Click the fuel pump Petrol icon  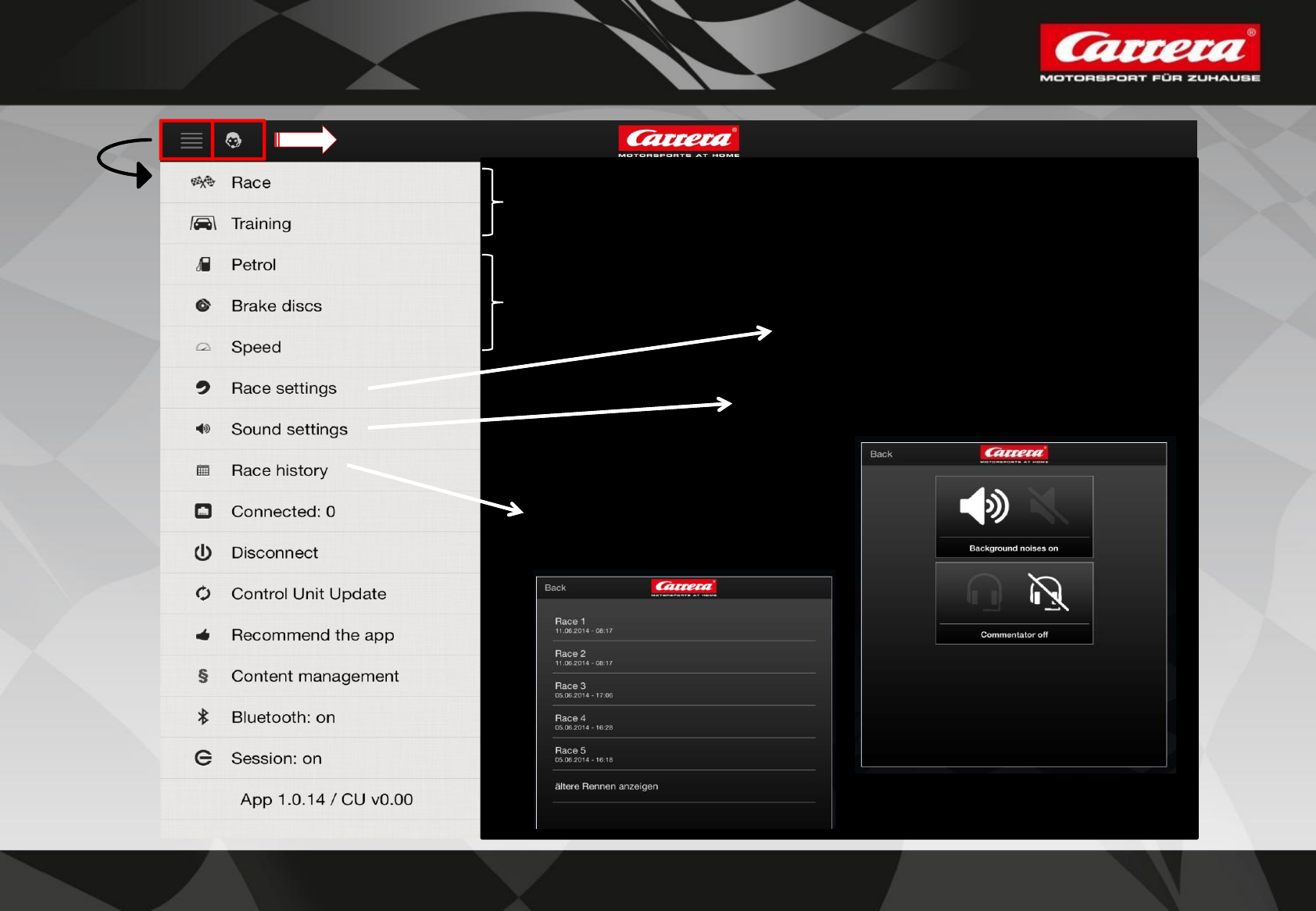tap(203, 265)
